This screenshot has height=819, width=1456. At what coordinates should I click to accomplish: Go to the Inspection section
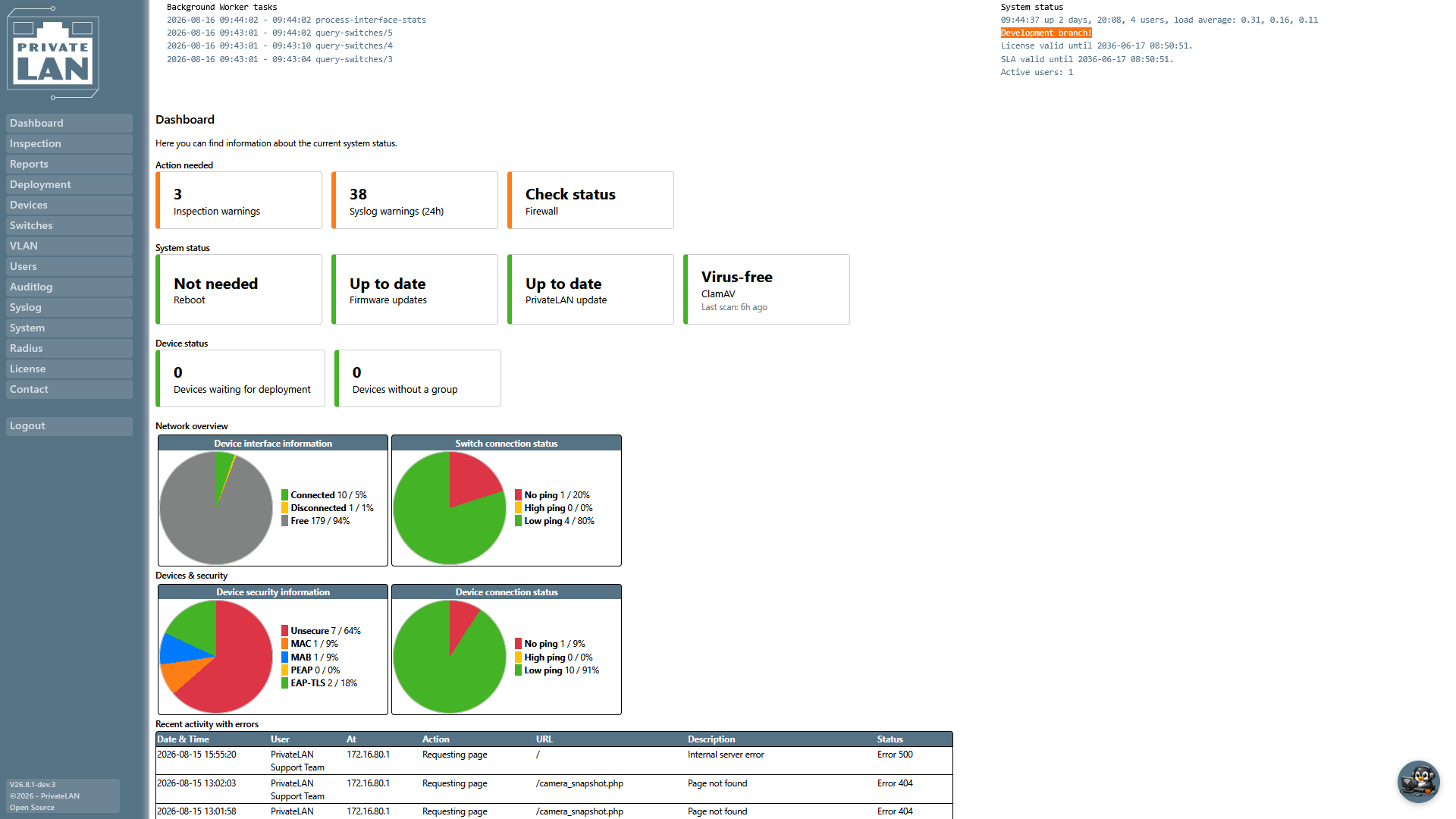[x=69, y=144]
